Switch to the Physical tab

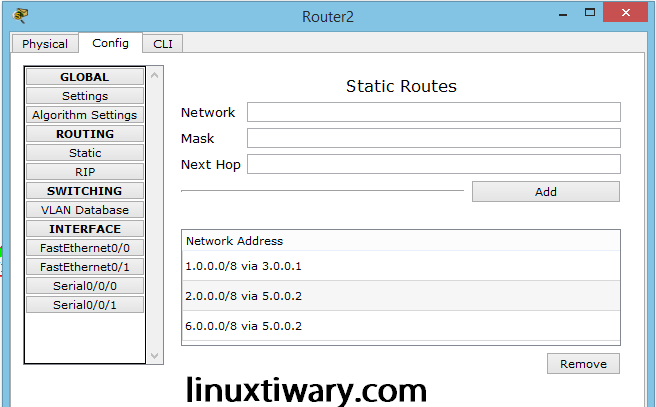point(45,44)
